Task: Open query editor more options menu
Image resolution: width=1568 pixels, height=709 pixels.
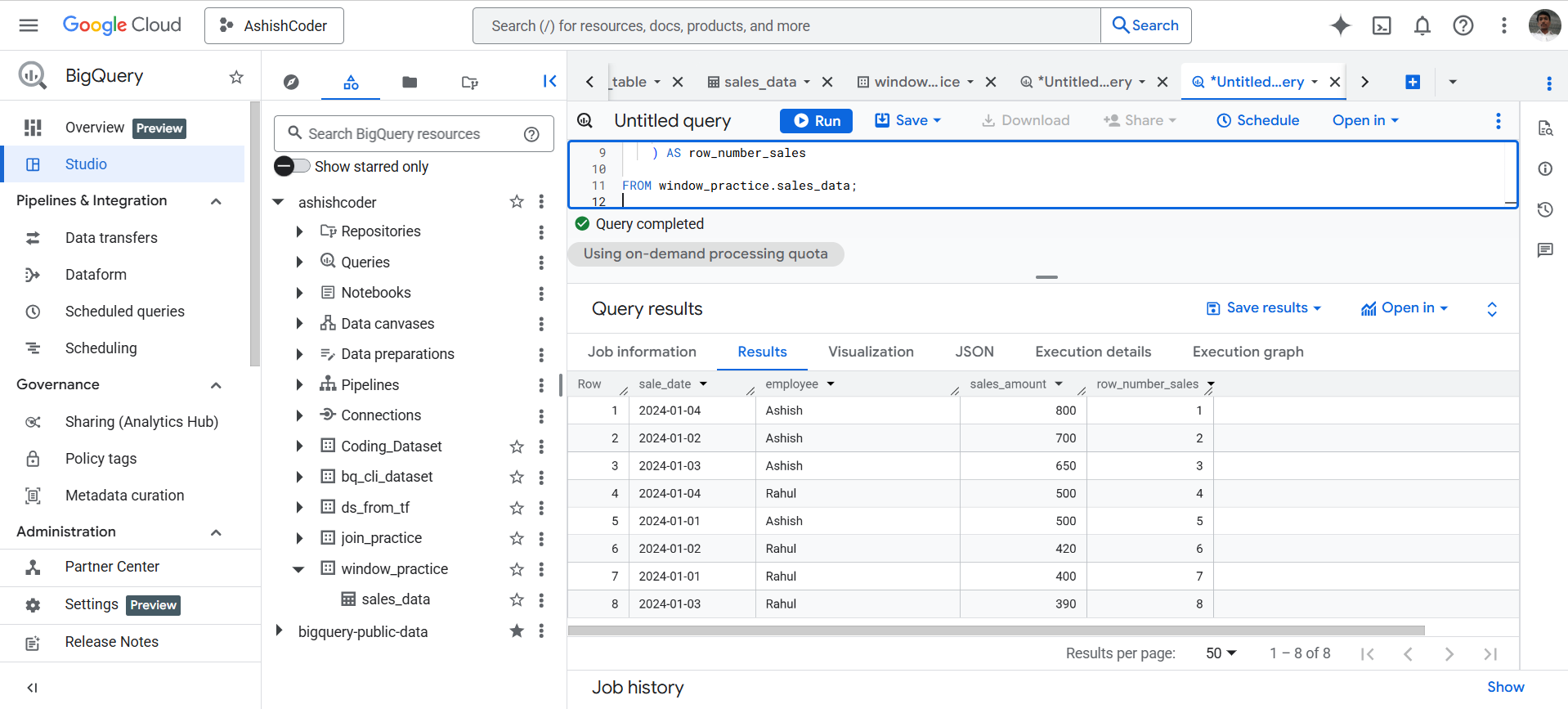Action: 1499,121
